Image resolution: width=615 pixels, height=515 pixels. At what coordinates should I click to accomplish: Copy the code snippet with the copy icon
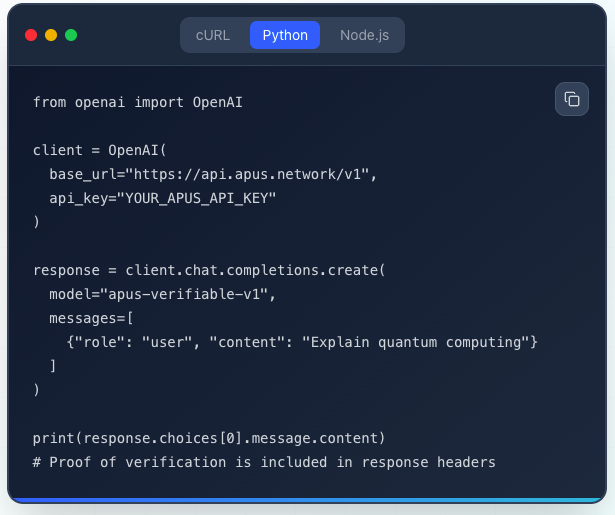coord(572,99)
